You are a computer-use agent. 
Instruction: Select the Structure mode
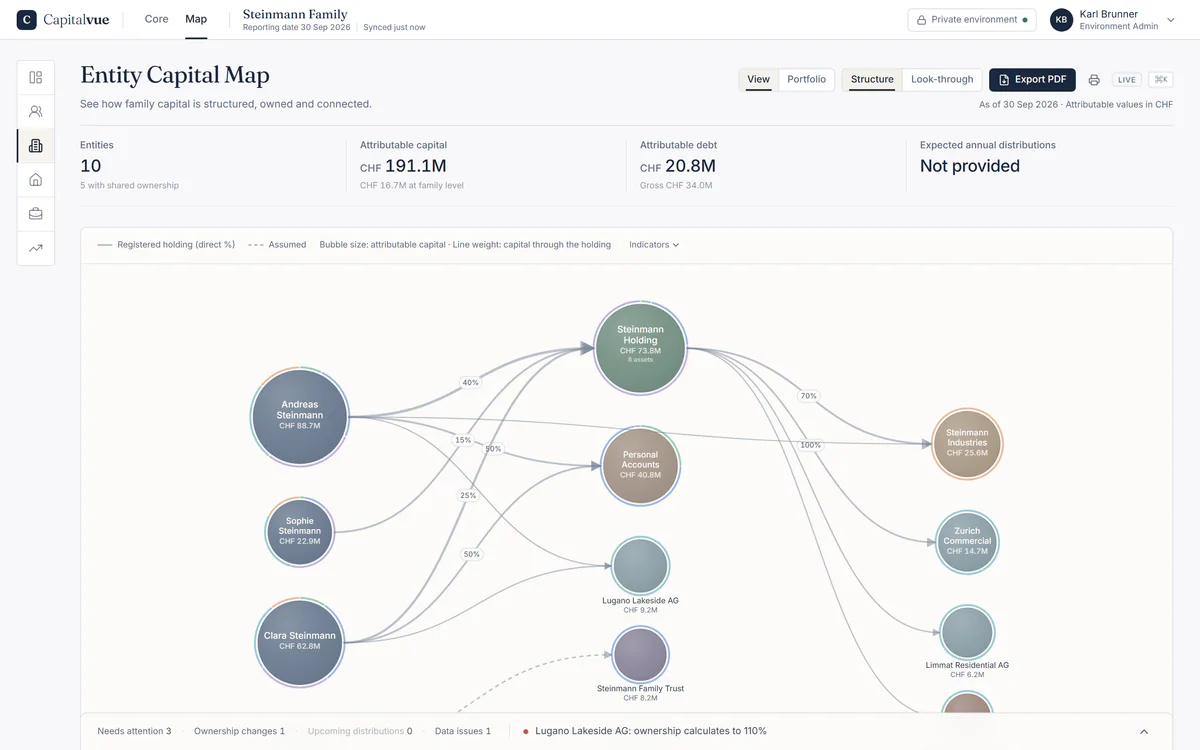872,80
